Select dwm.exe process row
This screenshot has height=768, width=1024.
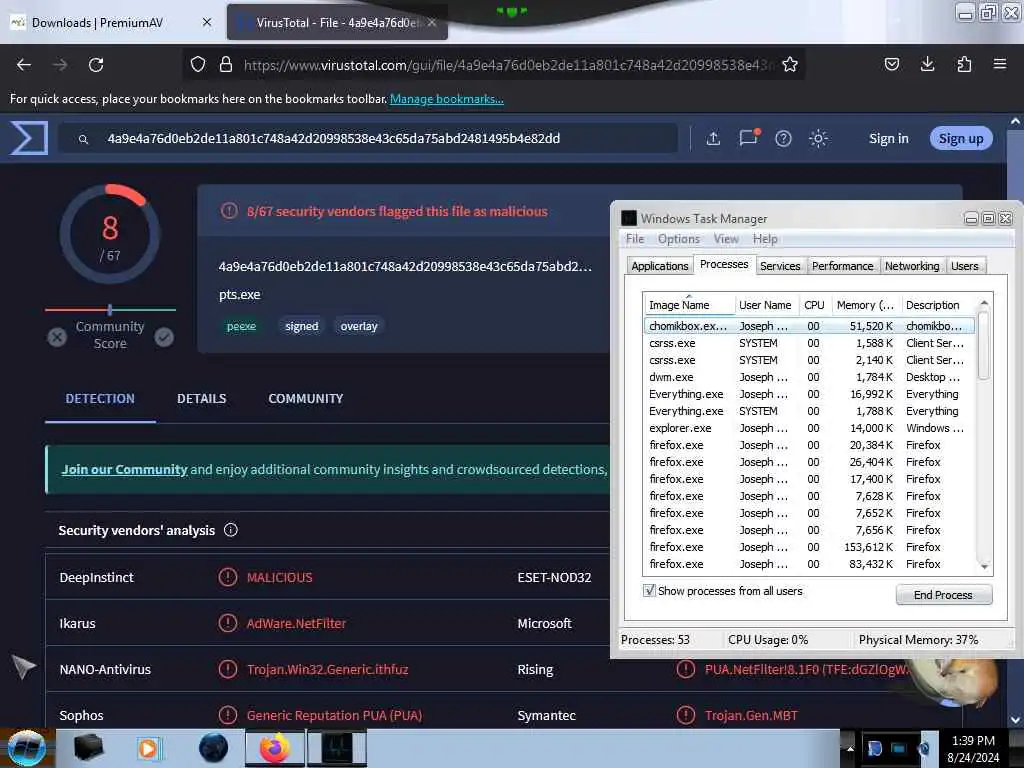(x=808, y=377)
